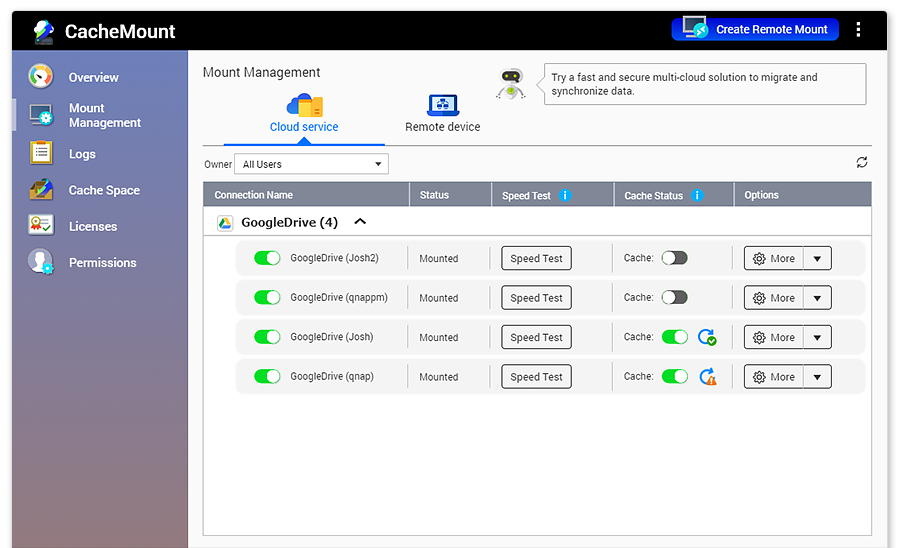Click the GoogleDrive (Josh2) connection name
Image resolution: width=900 pixels, height=548 pixels.
pyautogui.click(x=334, y=258)
